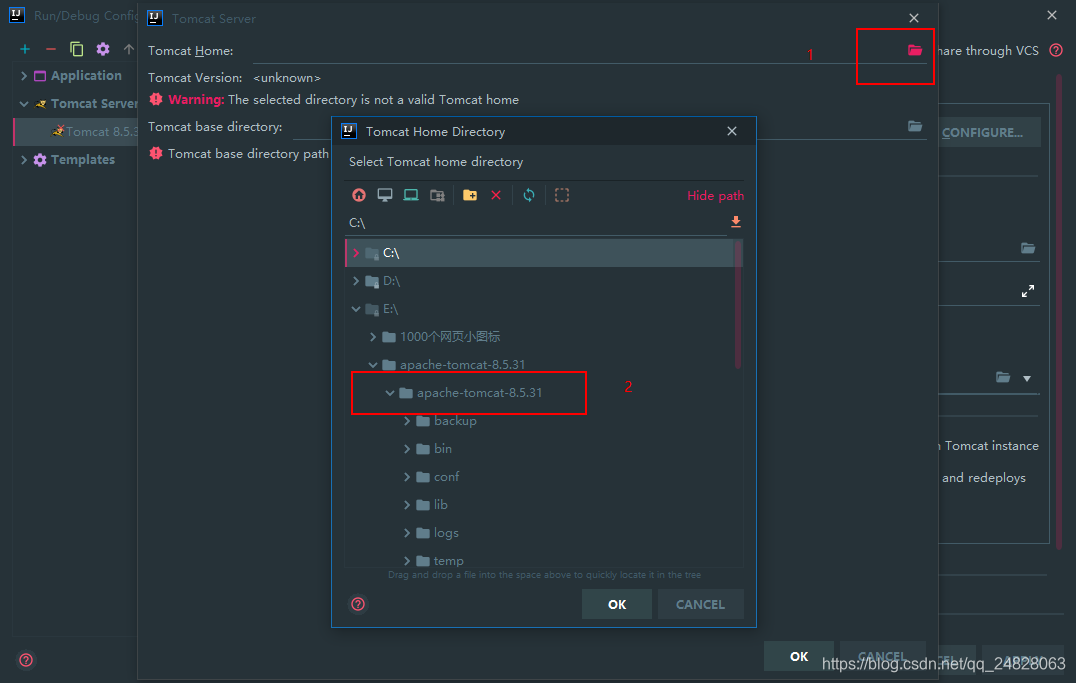Click OK in Tomcat Server dialog
This screenshot has width=1076, height=683.
(x=799, y=656)
